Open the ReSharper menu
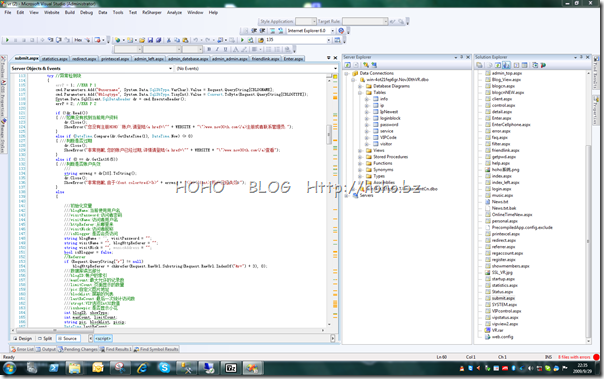 (x=152, y=12)
